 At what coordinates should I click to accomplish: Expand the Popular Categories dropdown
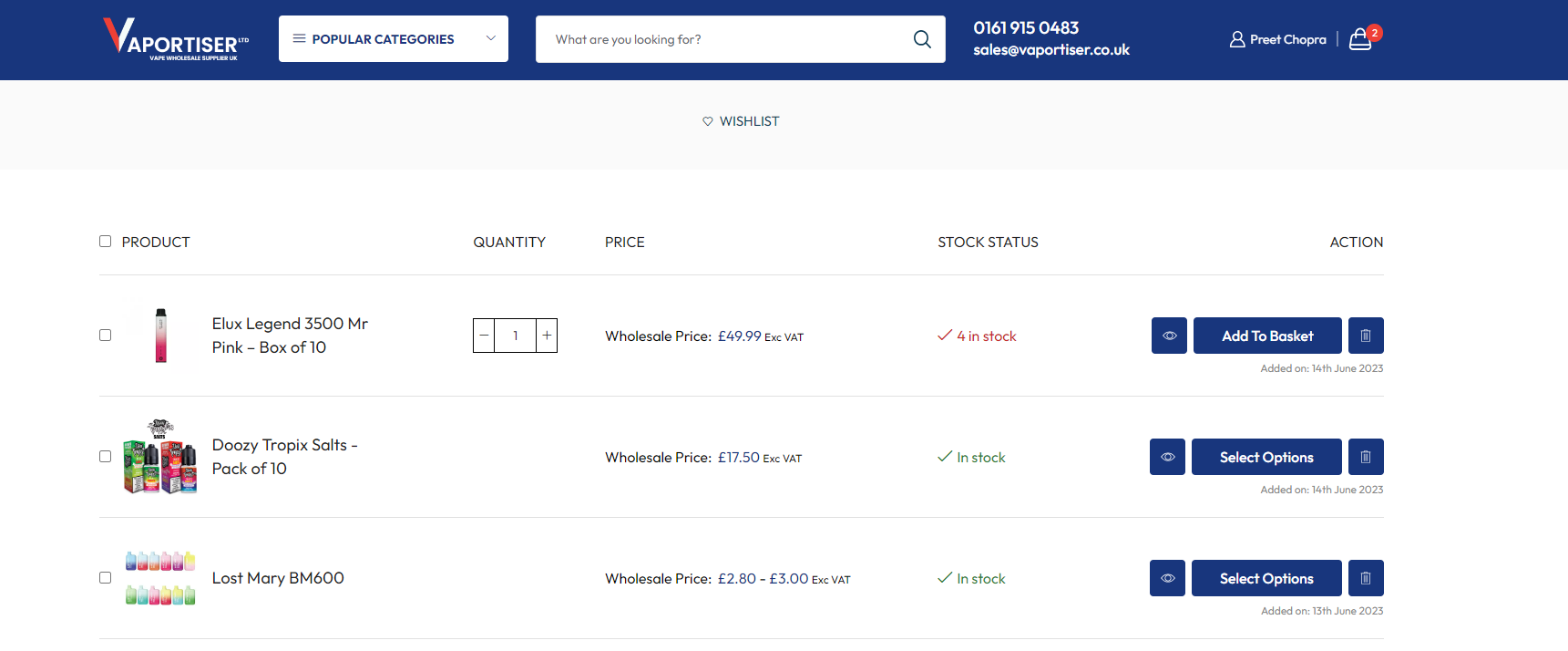(x=394, y=39)
